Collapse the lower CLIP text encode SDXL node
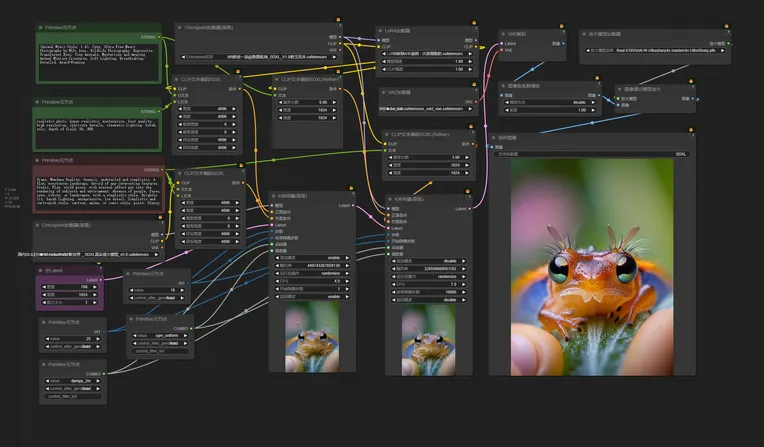 180,174
